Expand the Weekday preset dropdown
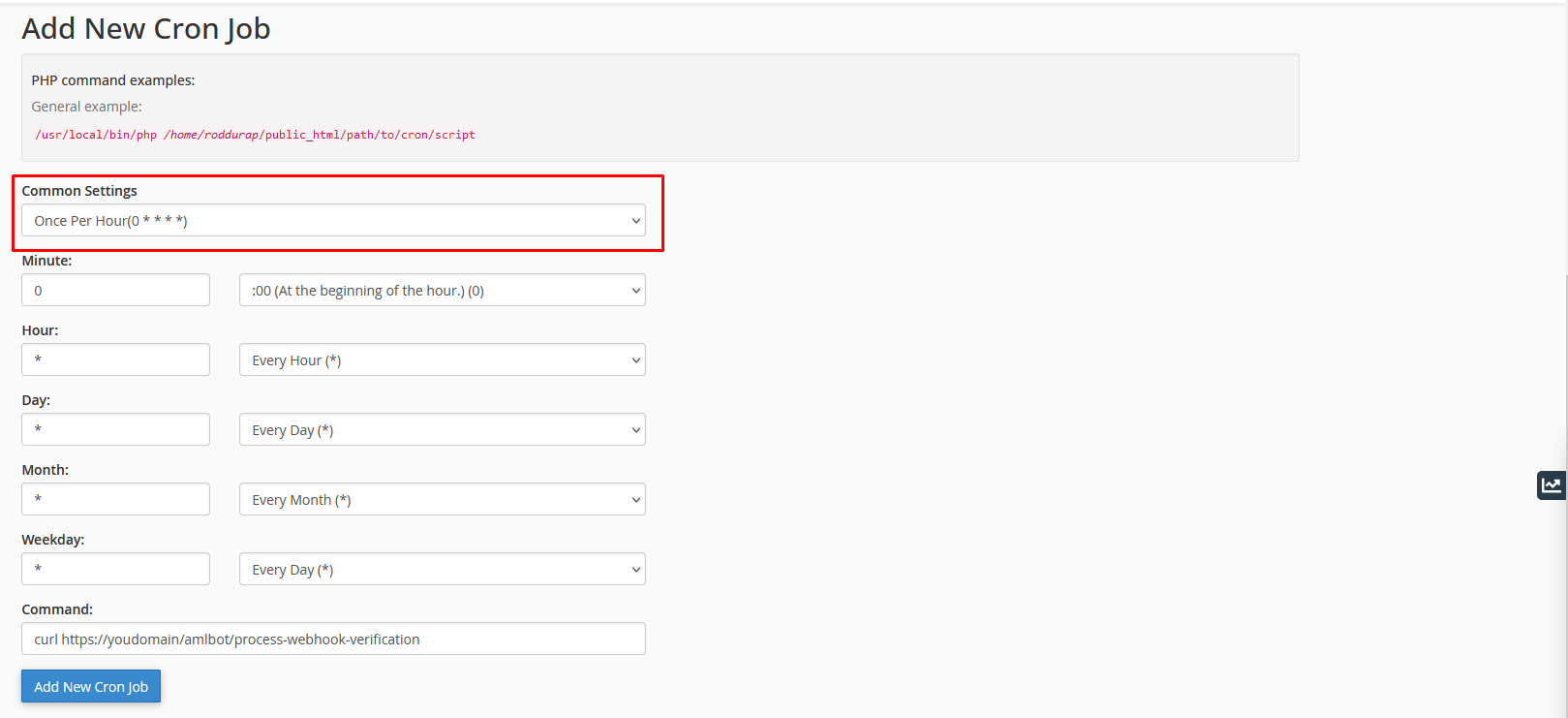Viewport: 1568px width, 718px height. click(442, 570)
